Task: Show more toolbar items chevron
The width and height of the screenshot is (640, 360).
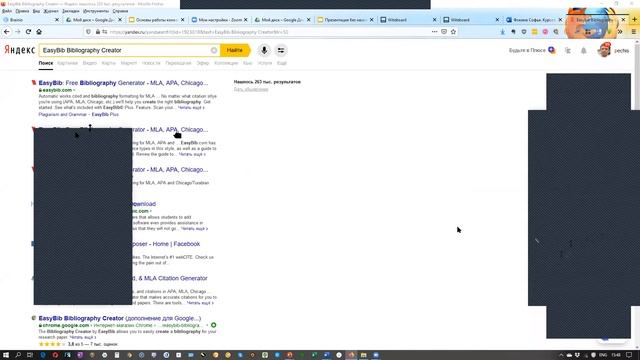Action: [x=620, y=31]
